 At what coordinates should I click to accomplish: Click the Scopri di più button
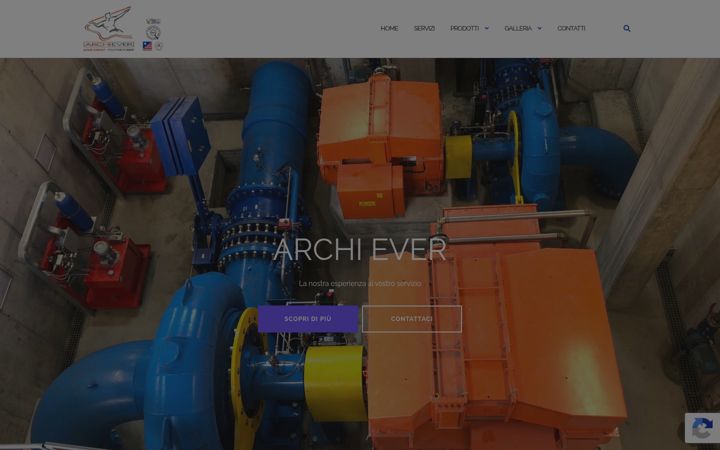(x=308, y=319)
